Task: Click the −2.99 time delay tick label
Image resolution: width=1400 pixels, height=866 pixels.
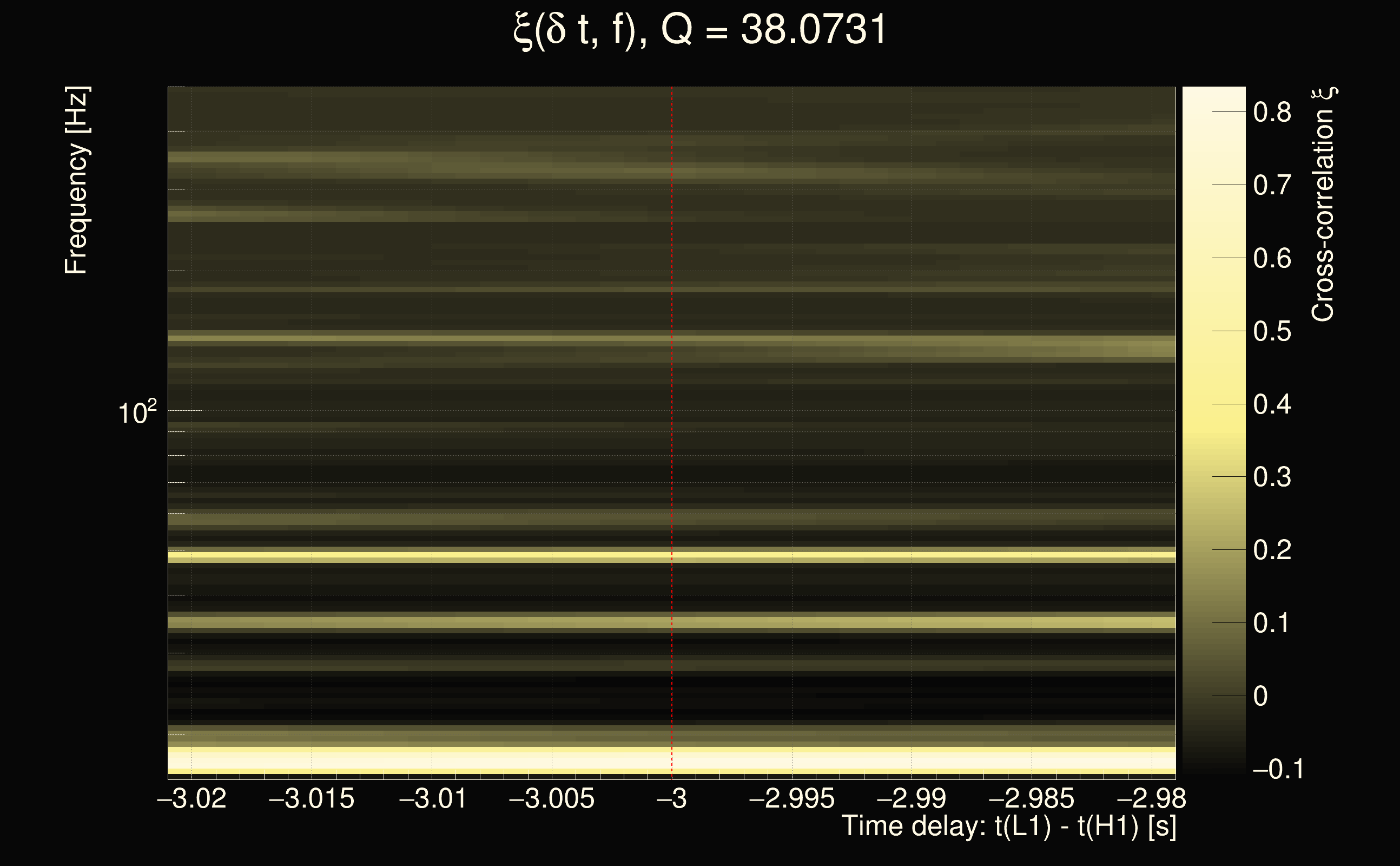Action: point(911,798)
